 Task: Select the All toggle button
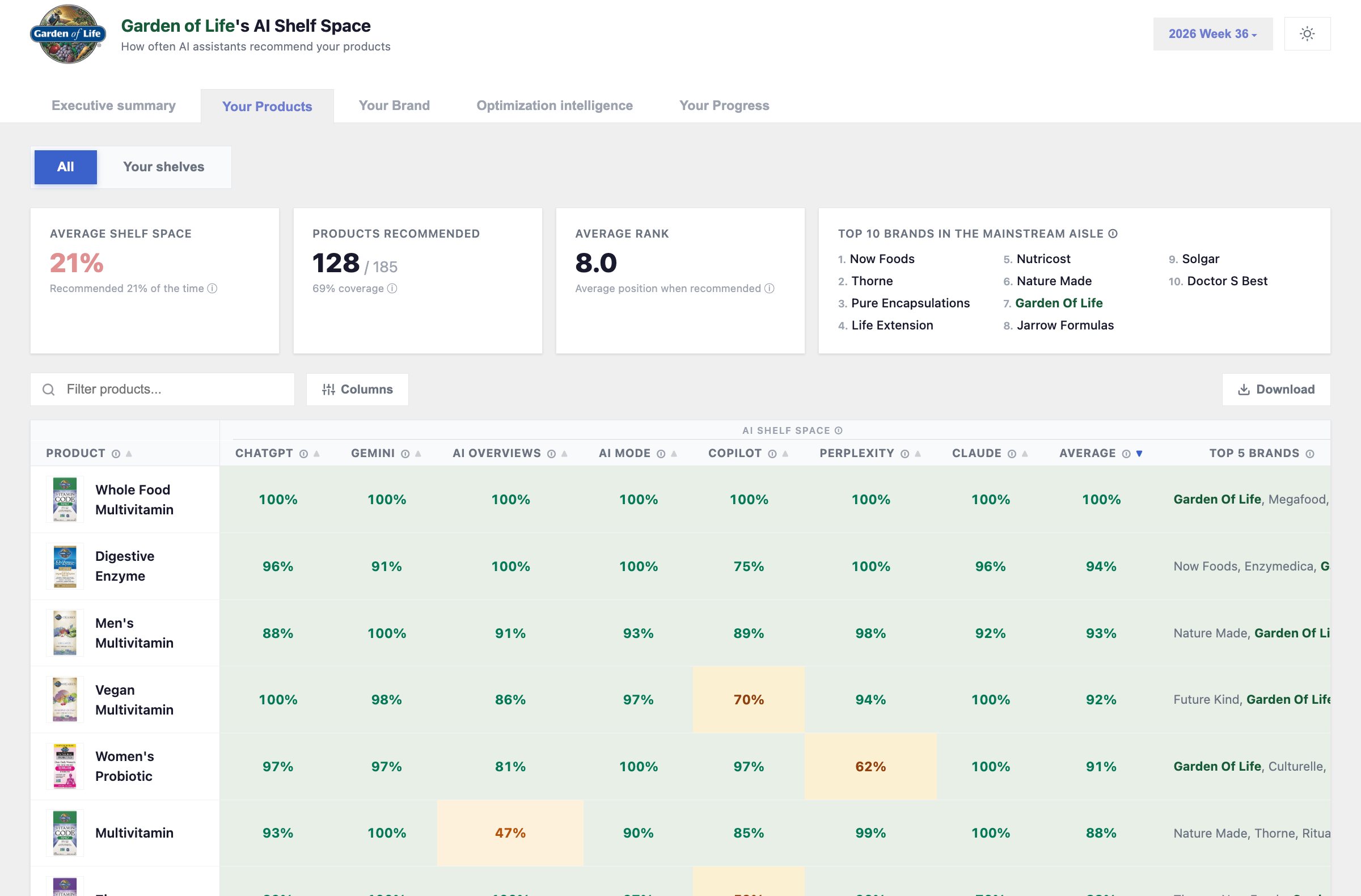coord(65,166)
